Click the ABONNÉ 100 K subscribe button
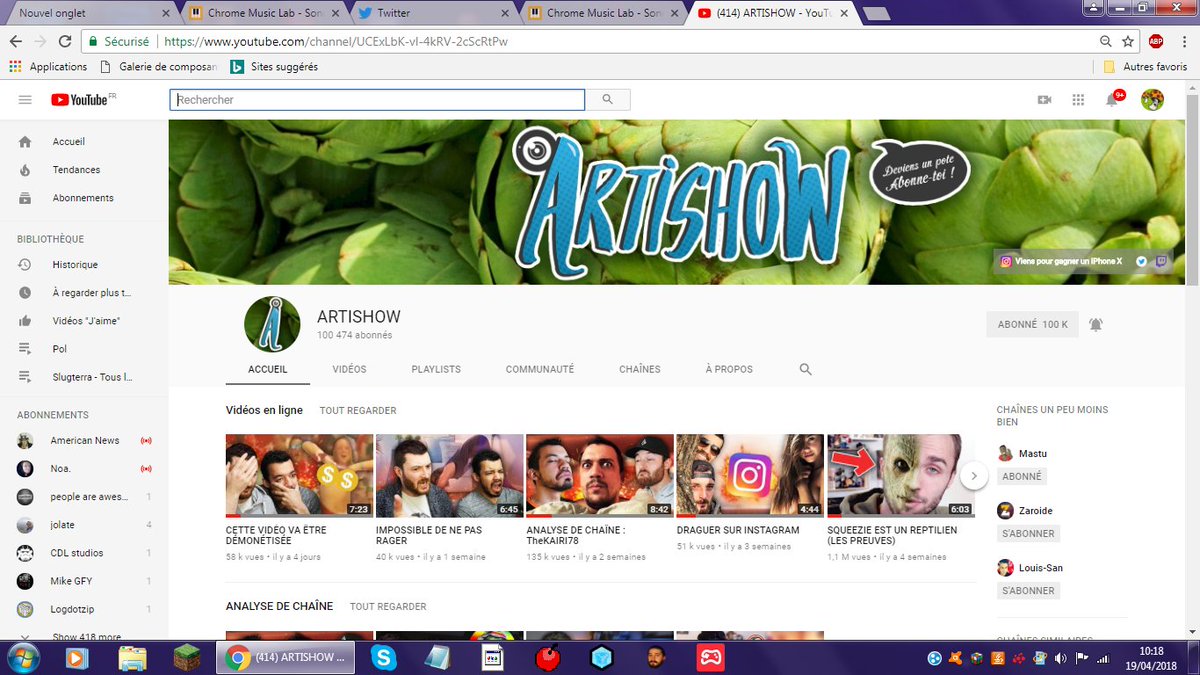This screenshot has height=675, width=1200. tap(1032, 324)
